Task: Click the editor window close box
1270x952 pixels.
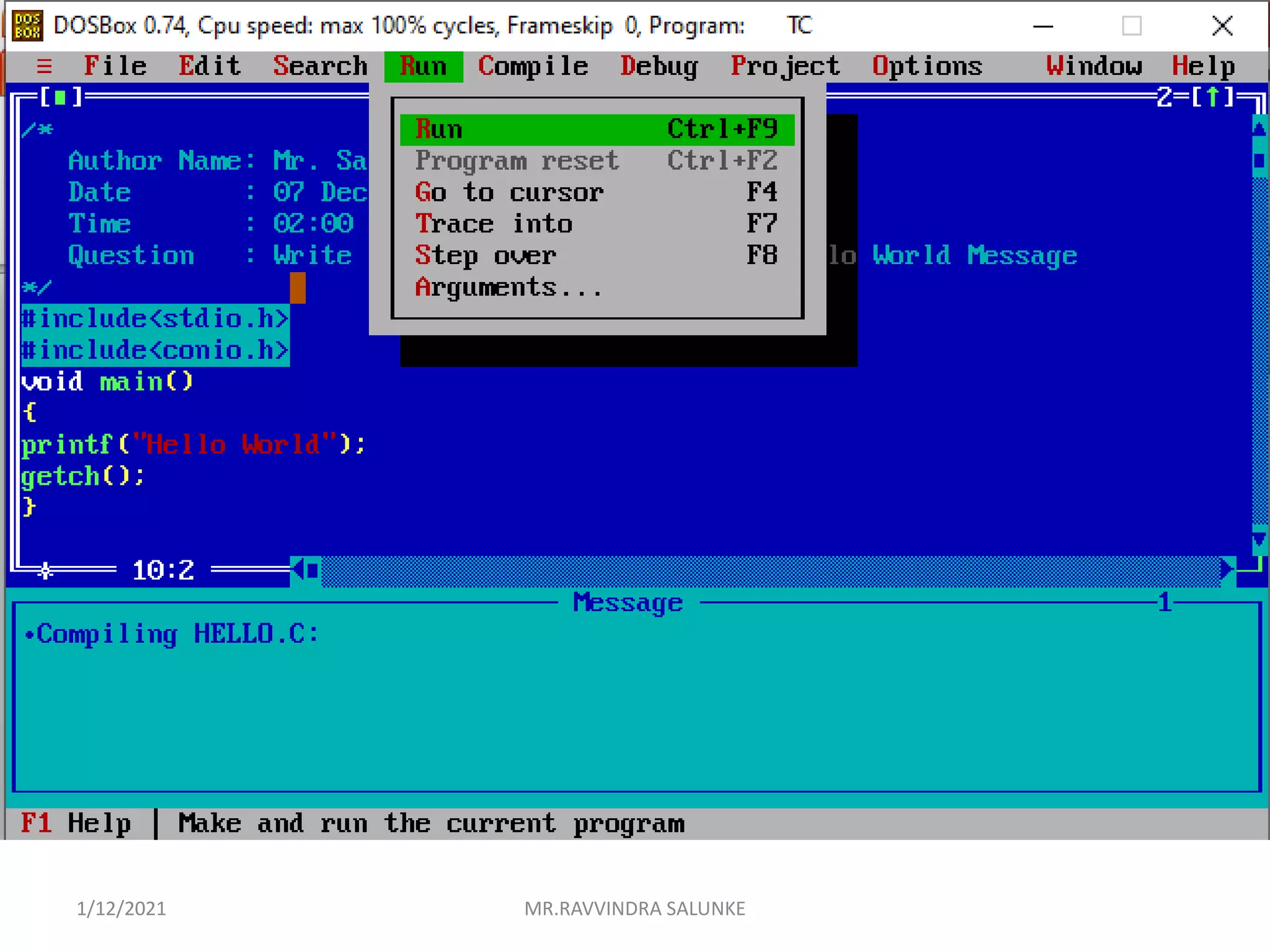Action: click(x=60, y=97)
